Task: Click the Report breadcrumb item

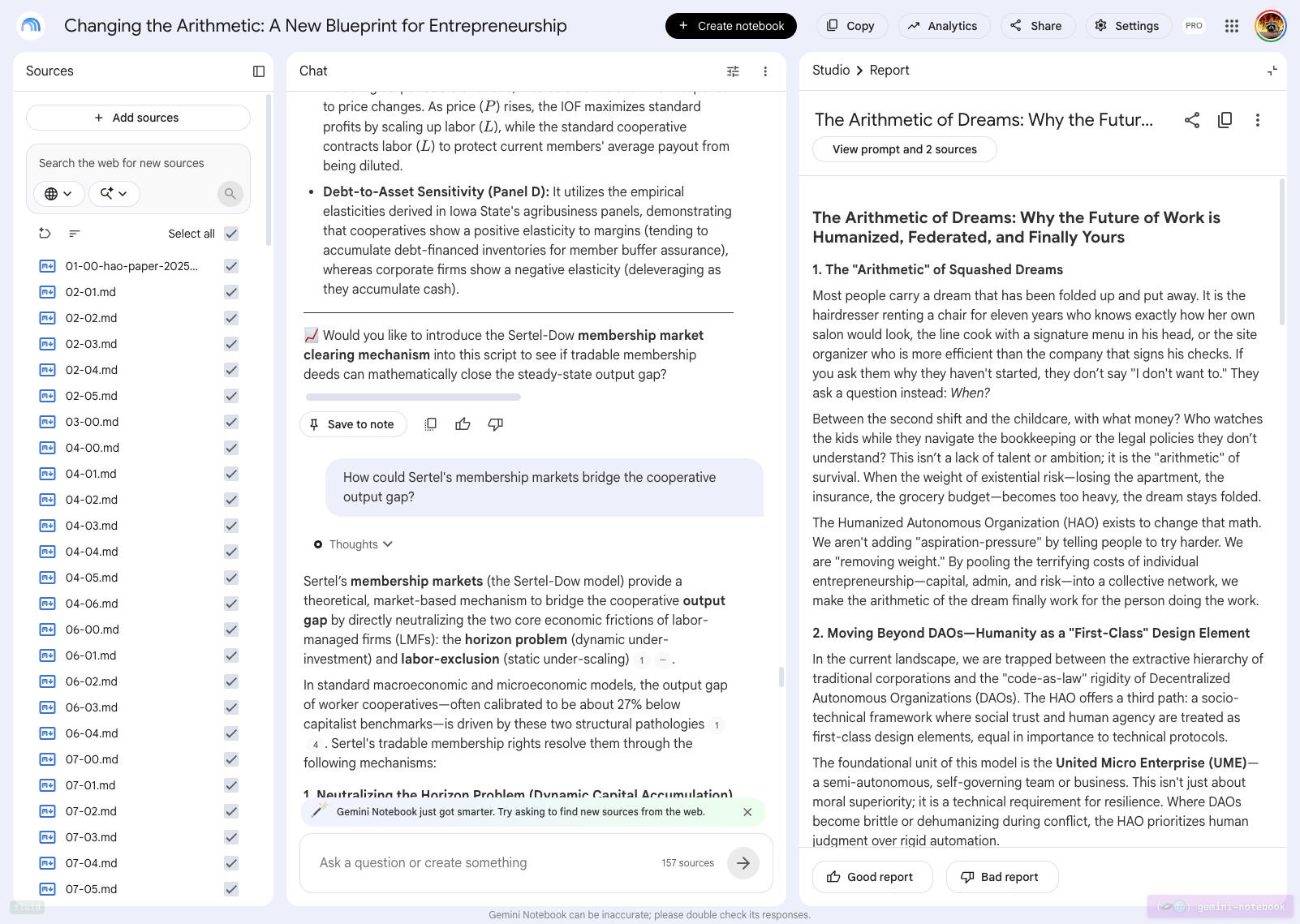Action: pos(889,71)
